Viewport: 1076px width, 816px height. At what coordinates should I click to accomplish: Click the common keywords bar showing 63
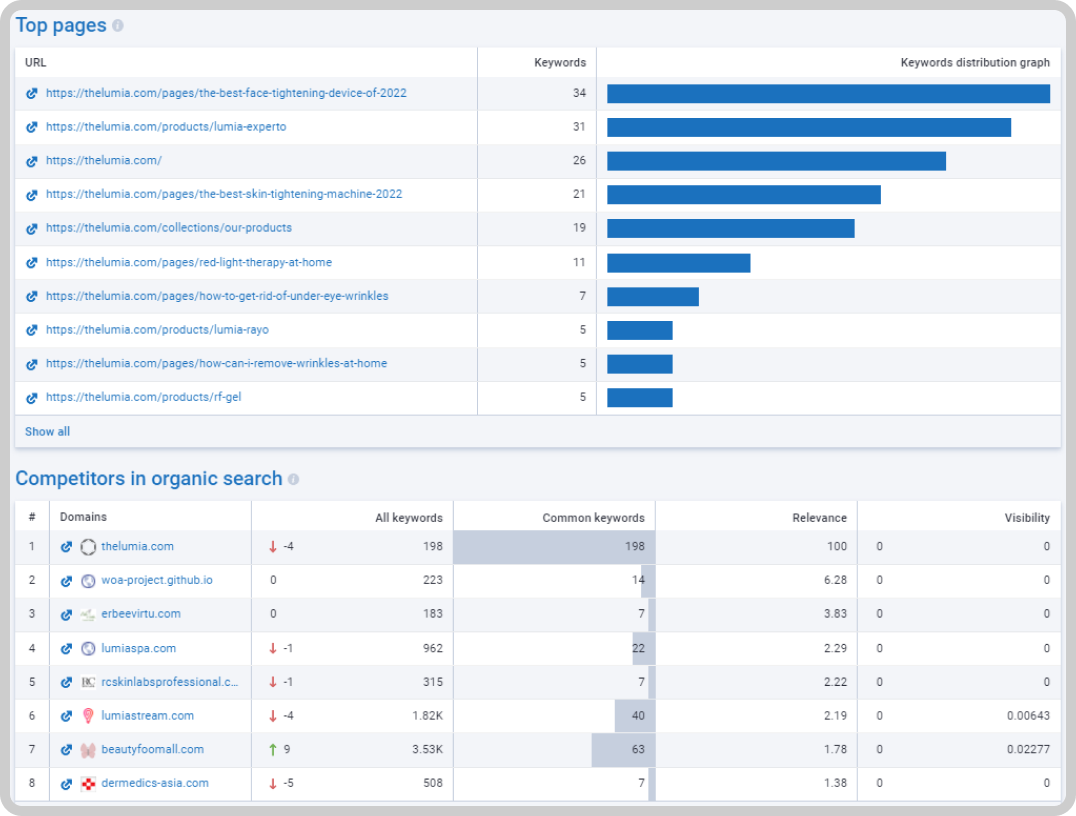click(x=623, y=749)
